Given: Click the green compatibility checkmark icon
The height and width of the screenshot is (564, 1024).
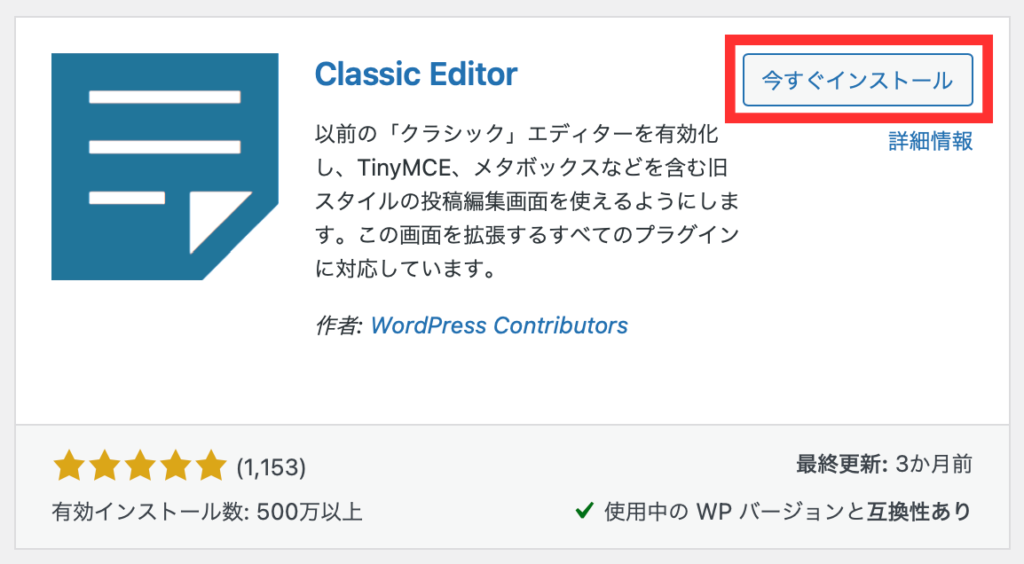Looking at the screenshot, I should [x=584, y=510].
